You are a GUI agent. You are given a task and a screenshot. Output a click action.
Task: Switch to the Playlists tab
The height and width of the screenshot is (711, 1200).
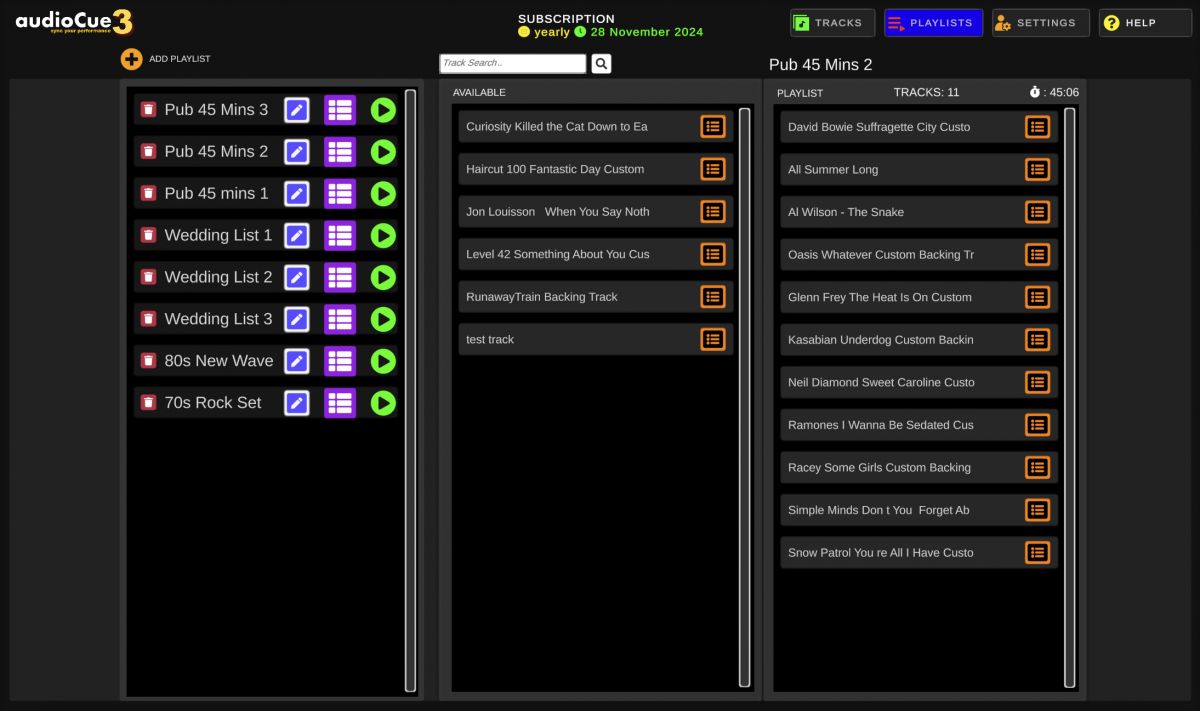click(x=933, y=22)
